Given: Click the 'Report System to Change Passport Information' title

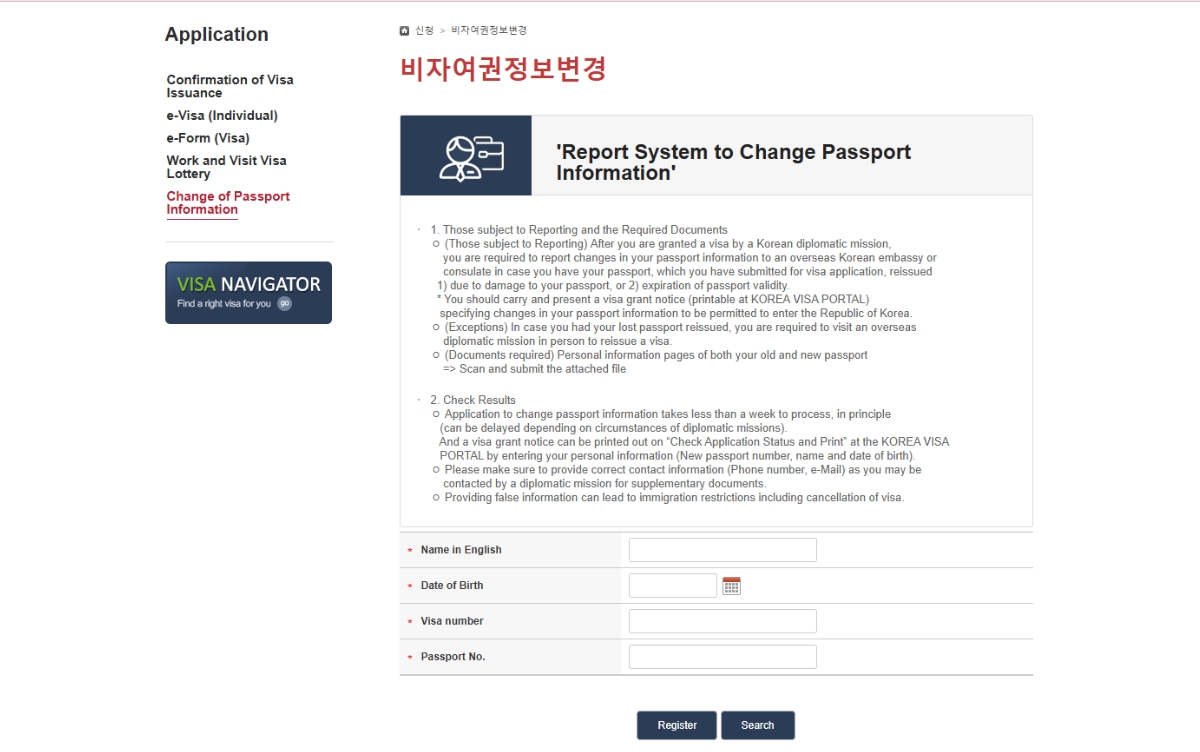Looking at the screenshot, I should (733, 163).
